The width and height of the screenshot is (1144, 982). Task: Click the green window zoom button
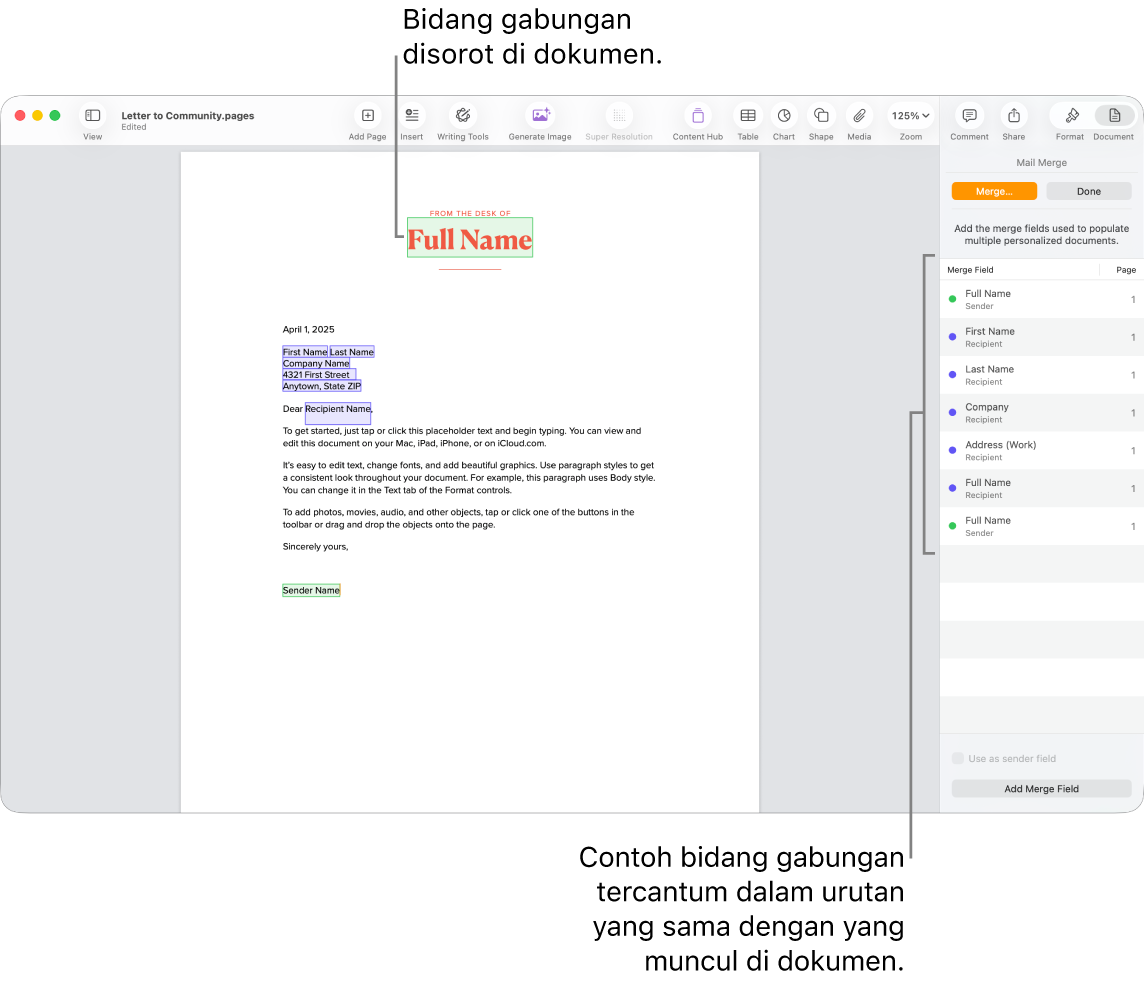[x=55, y=115]
